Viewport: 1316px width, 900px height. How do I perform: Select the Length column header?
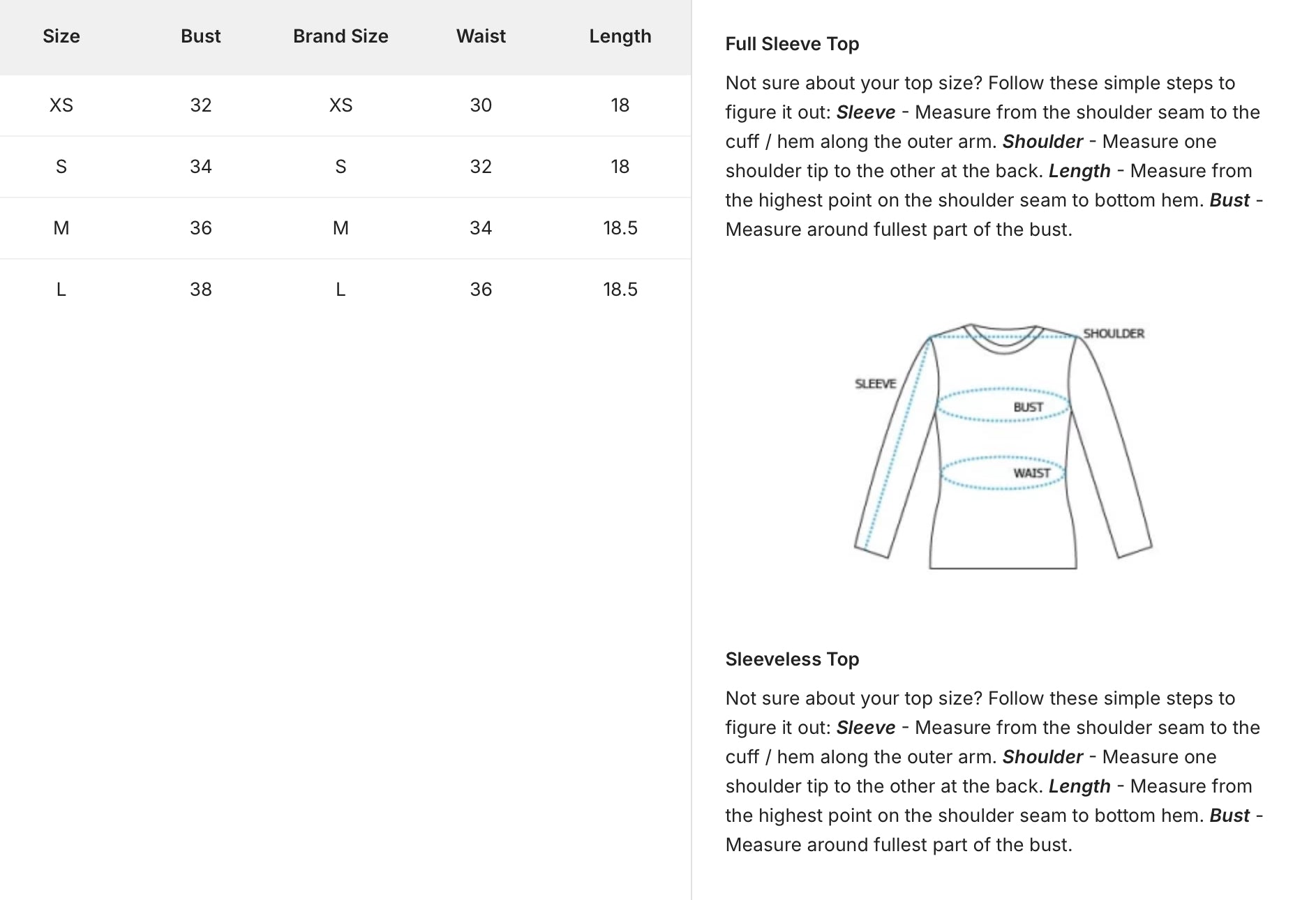pyautogui.click(x=620, y=36)
